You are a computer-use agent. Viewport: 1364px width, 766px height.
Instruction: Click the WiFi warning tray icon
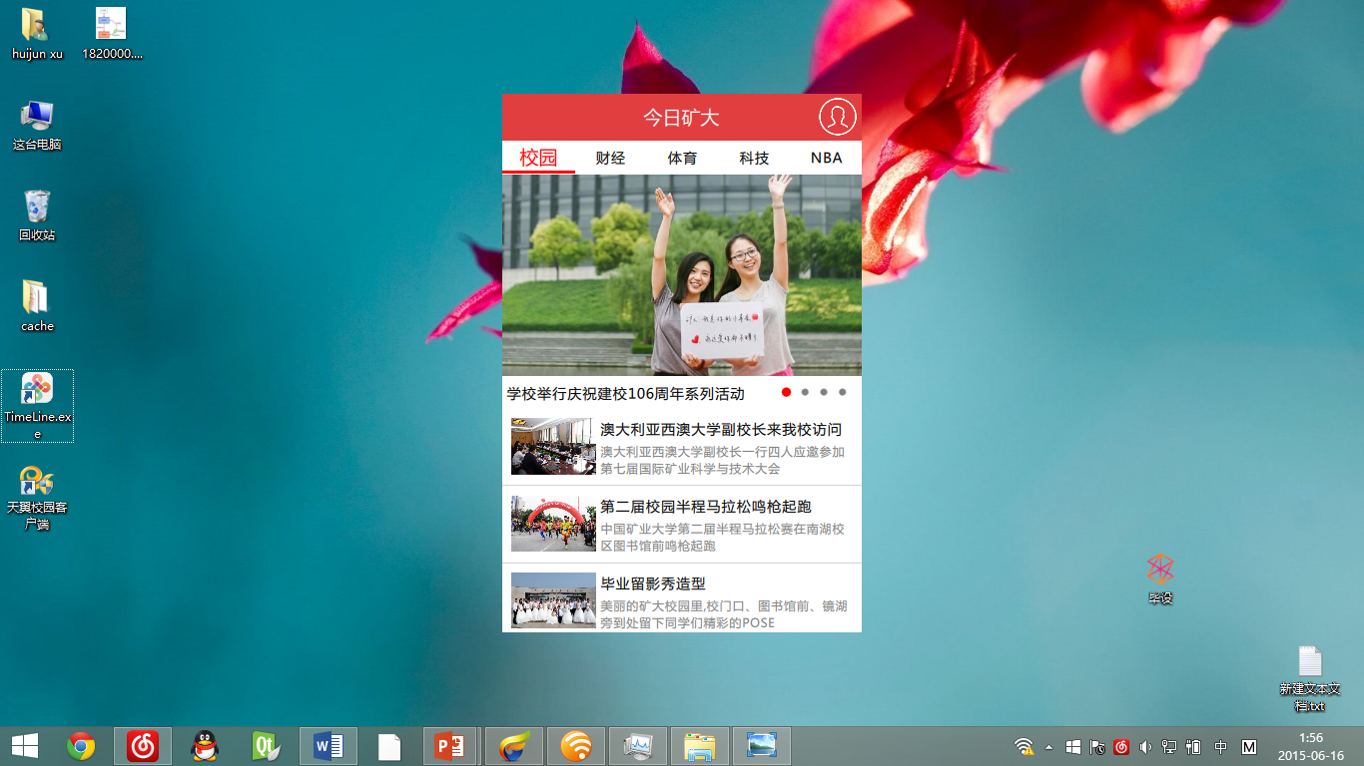tap(1024, 747)
